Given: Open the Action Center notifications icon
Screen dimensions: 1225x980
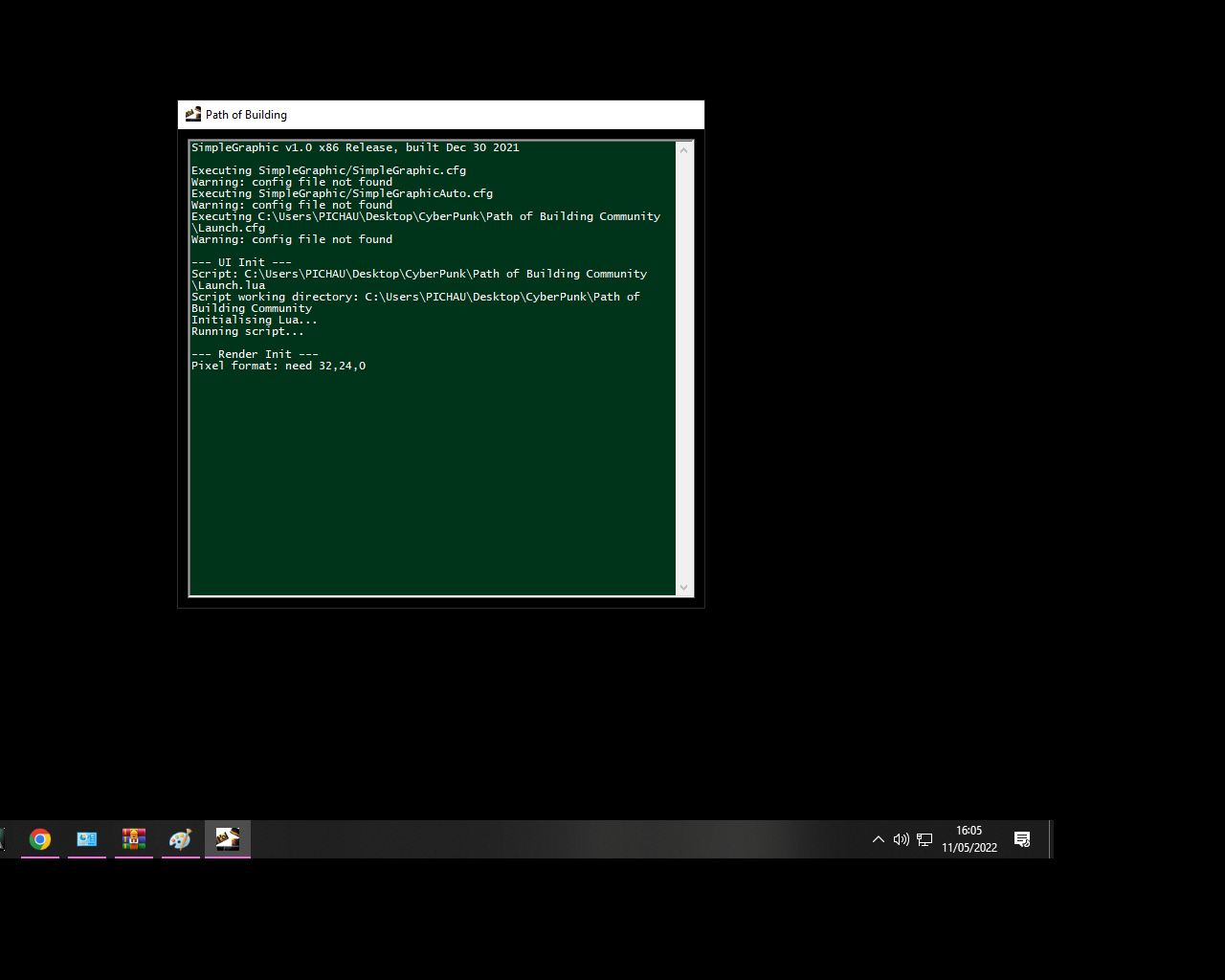Looking at the screenshot, I should click(x=1022, y=839).
